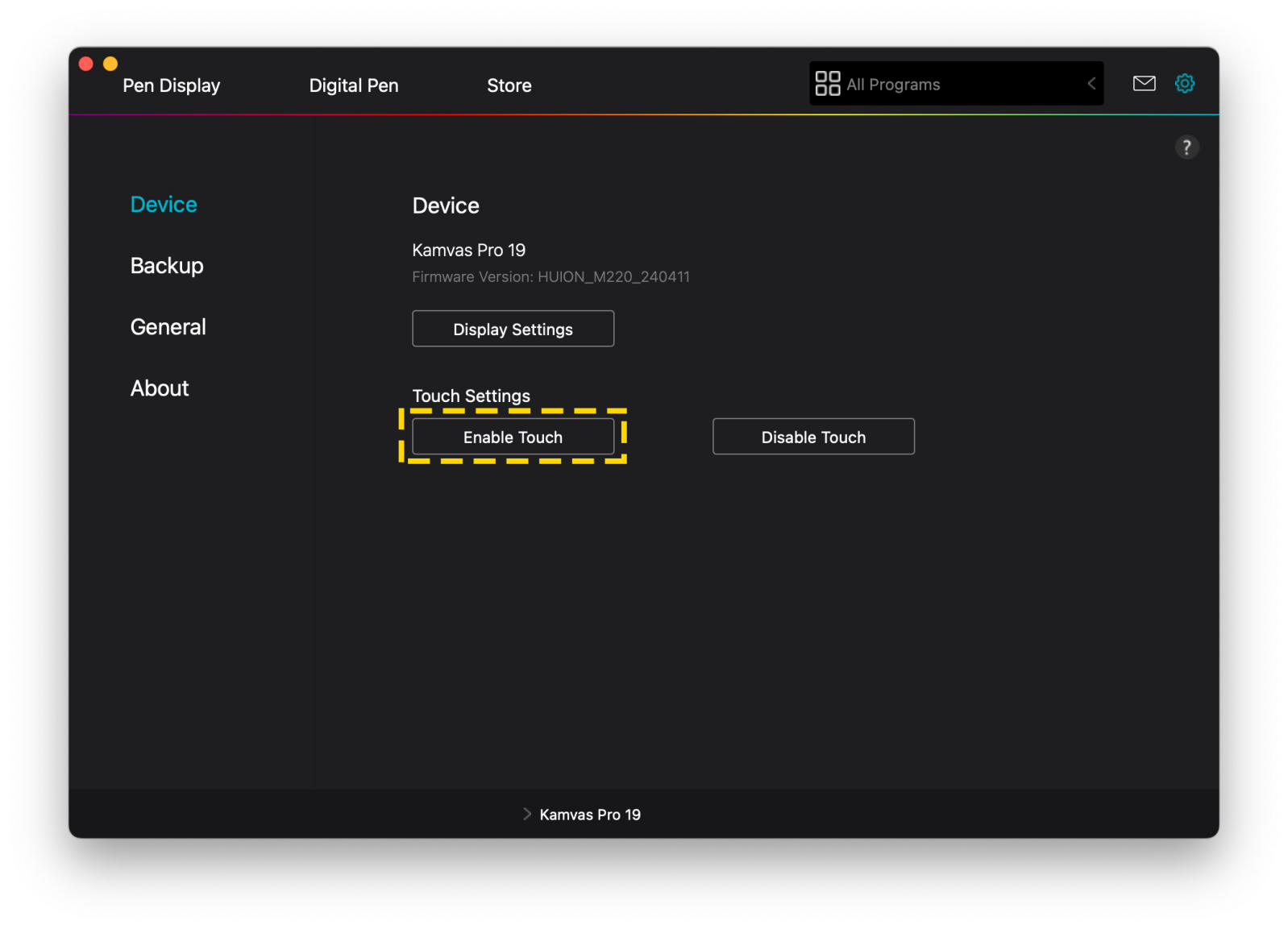Minimize the window with yellow button
Image resolution: width=1288 pixels, height=929 pixels.
point(110,64)
